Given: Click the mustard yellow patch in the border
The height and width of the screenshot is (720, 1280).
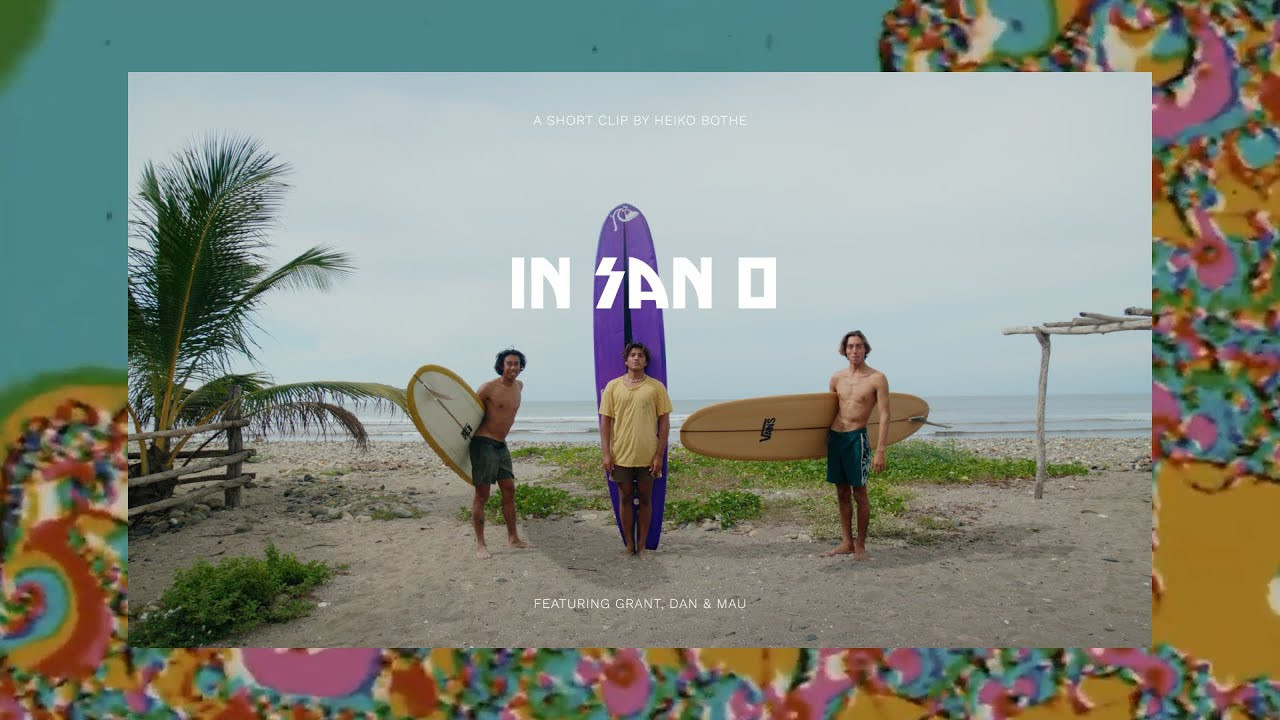Looking at the screenshot, I should [x=1215, y=560].
